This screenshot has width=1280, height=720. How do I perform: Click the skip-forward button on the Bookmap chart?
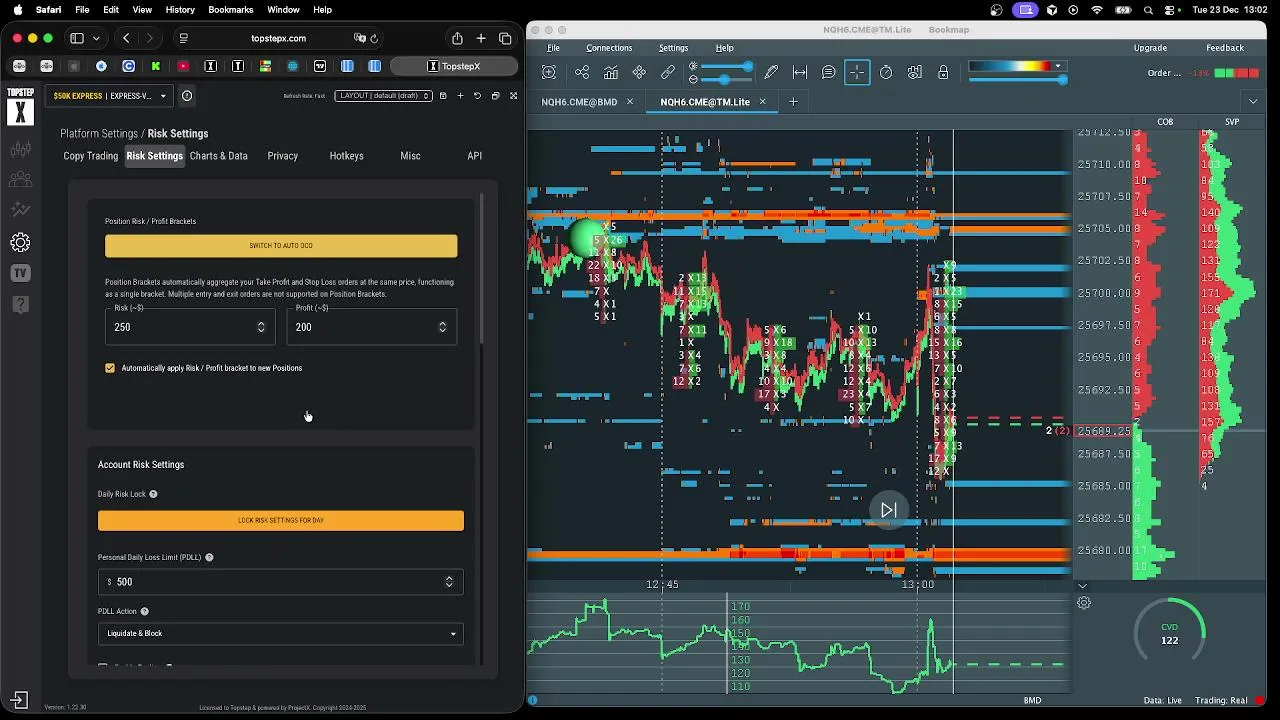[x=888, y=510]
